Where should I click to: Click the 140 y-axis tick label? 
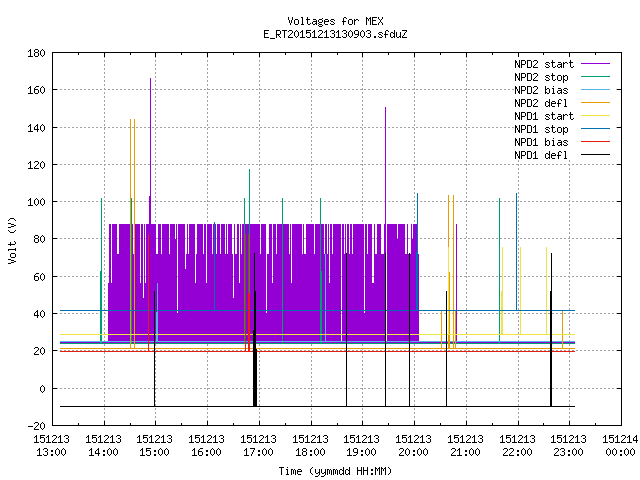point(36,128)
